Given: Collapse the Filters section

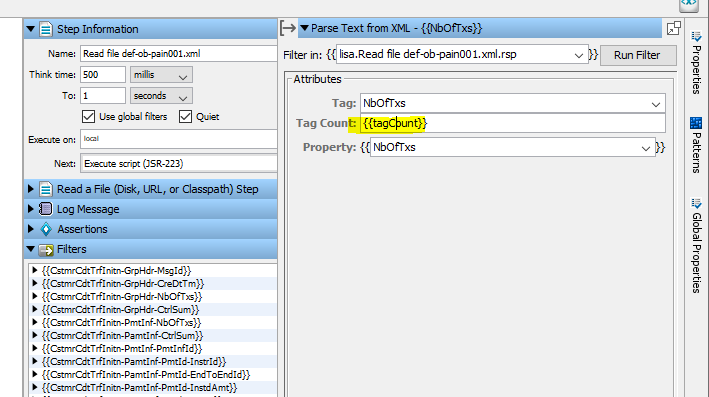Looking at the screenshot, I should pyautogui.click(x=31, y=249).
